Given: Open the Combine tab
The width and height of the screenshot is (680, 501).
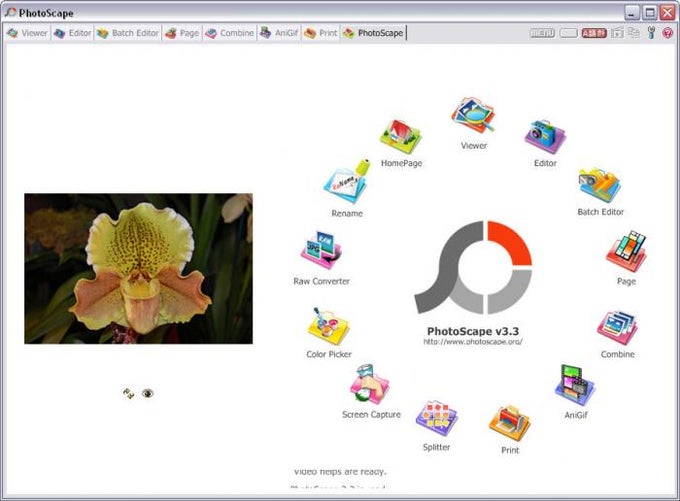Looking at the screenshot, I should (x=229, y=33).
